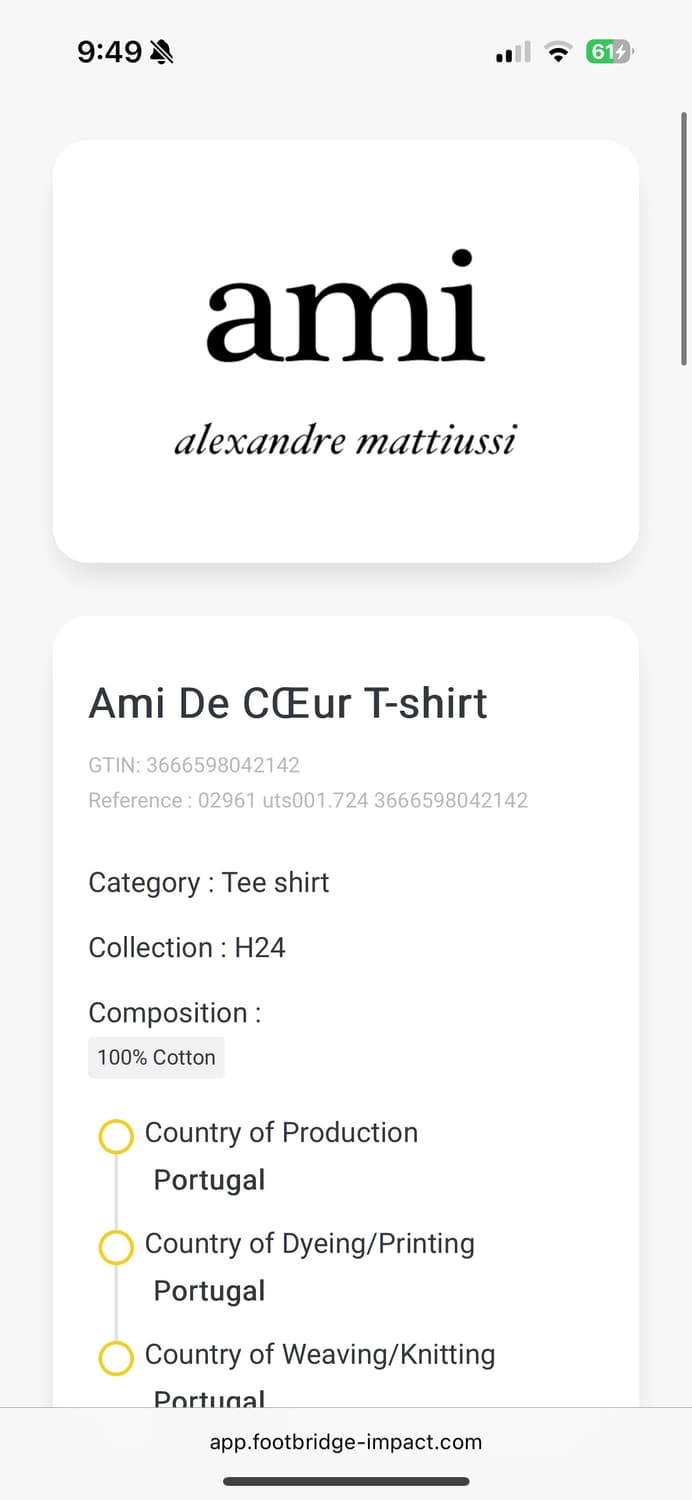Tap the silent mode bell icon
This screenshot has height=1500, width=692.
161,52
